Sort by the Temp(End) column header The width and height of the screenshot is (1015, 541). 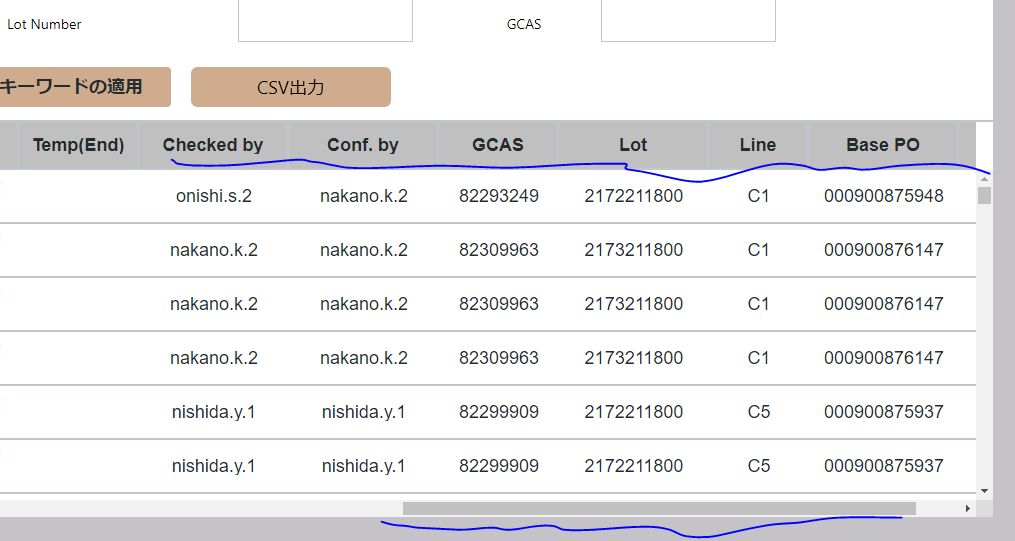[x=78, y=145]
